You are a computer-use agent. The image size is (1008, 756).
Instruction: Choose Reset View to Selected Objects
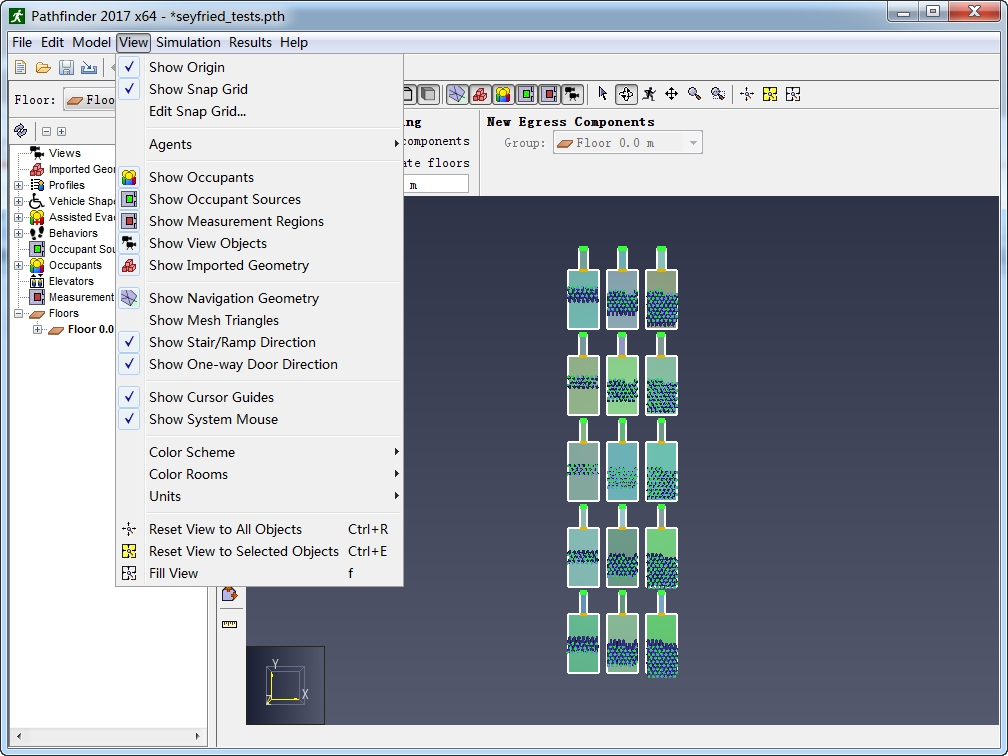[x=260, y=552]
